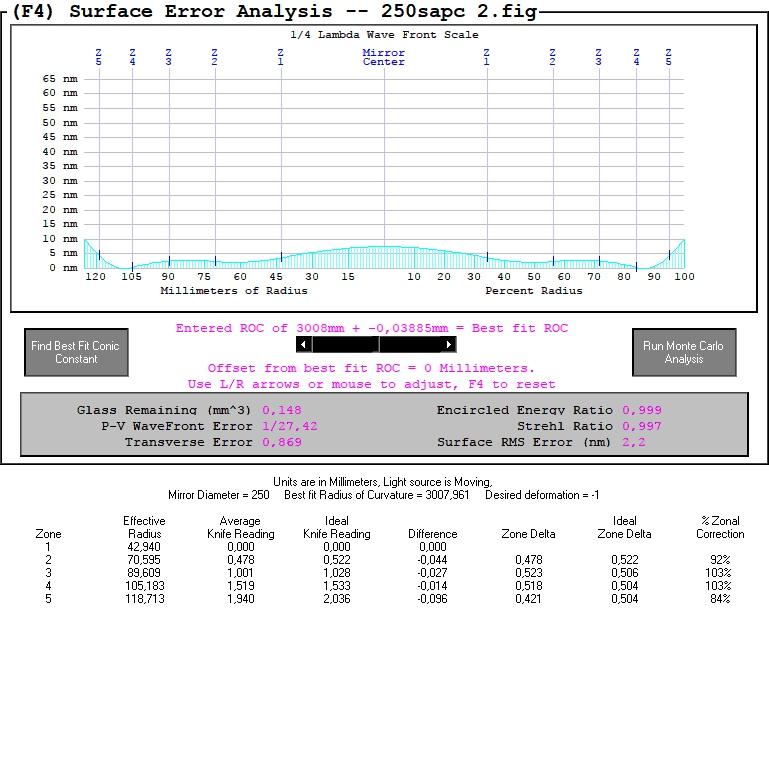Click zone 5 effective radius 118,713
Image resolution: width=769 pixels, height=765 pixels.
point(145,599)
